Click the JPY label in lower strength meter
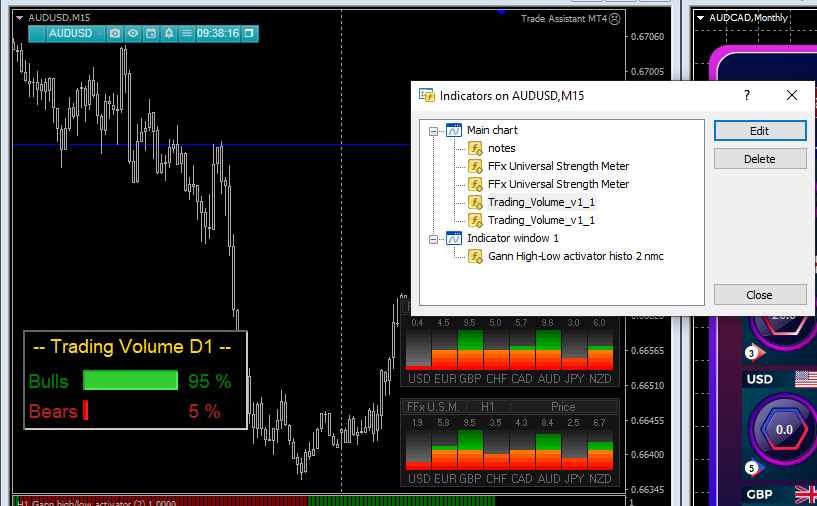This screenshot has width=817, height=506. click(574, 478)
